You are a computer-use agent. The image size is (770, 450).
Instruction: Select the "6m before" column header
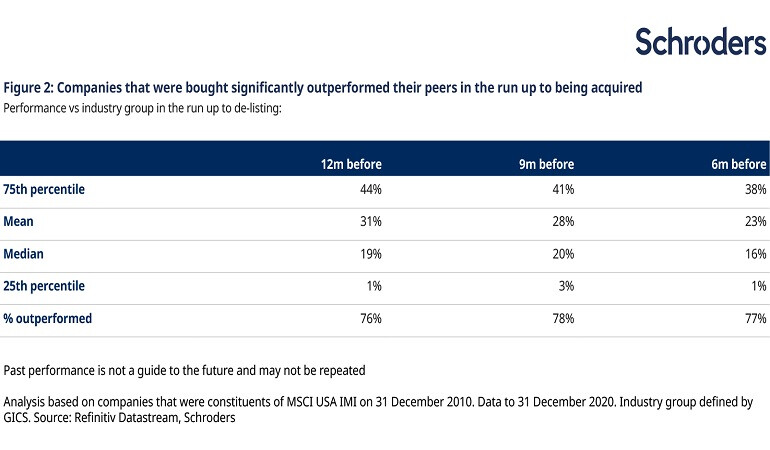[x=738, y=164]
